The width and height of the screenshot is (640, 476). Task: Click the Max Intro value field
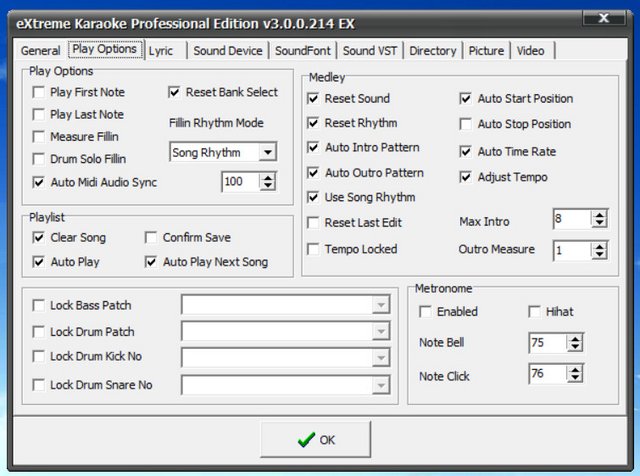[572, 219]
